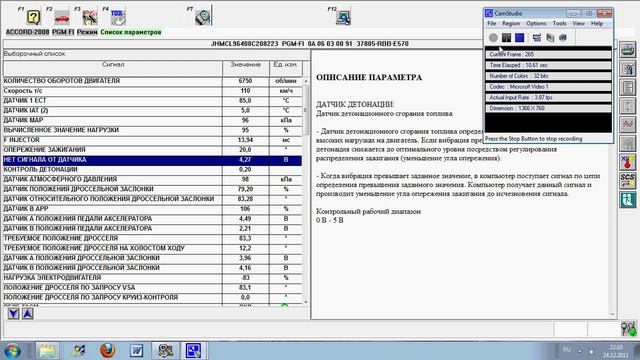The width and height of the screenshot is (640, 360).
Task: Click the scroll down arrow of parameter list
Action: click(x=306, y=302)
